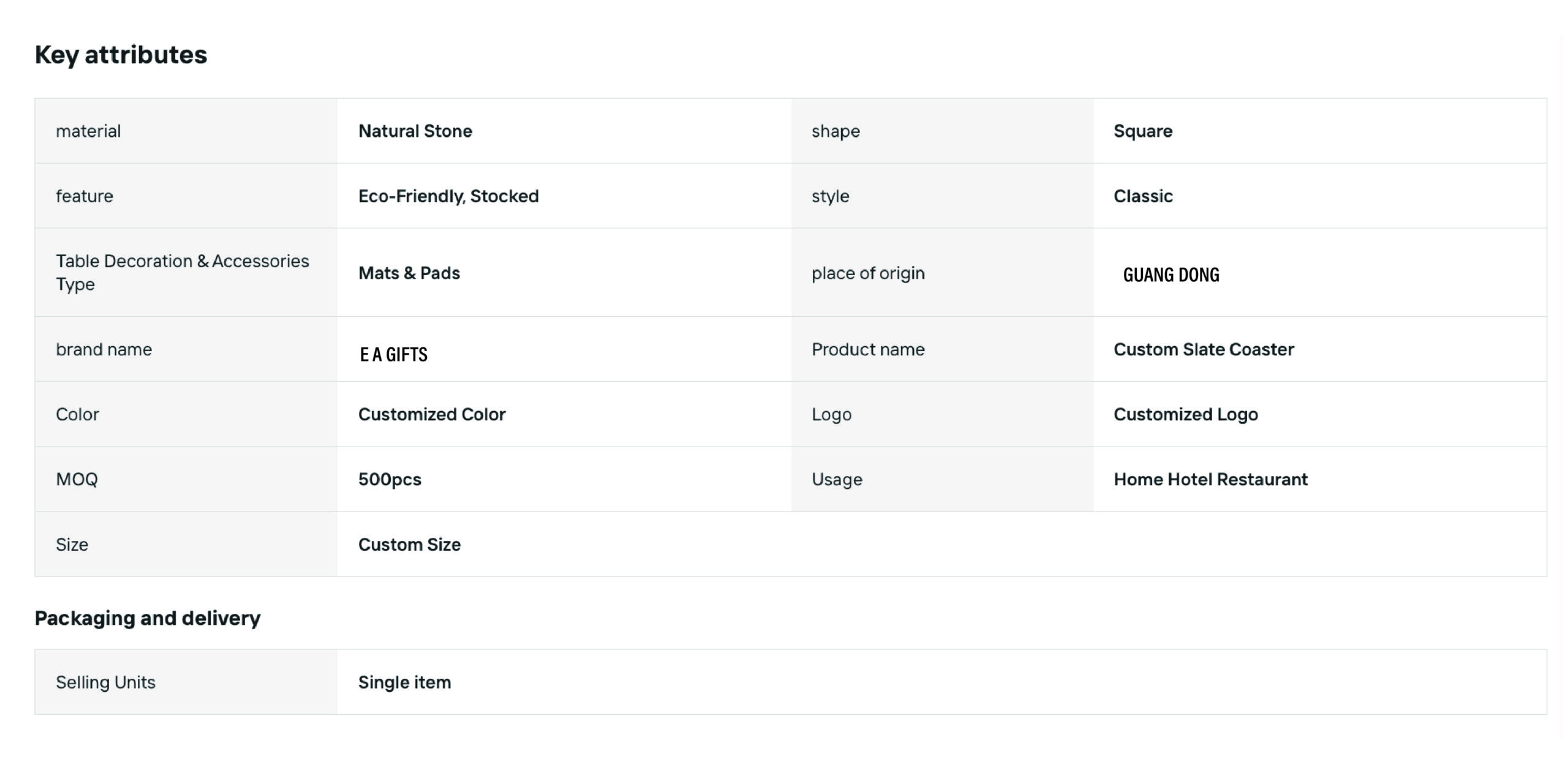
Task: Click the E A GIFTS brand name
Action: (394, 355)
